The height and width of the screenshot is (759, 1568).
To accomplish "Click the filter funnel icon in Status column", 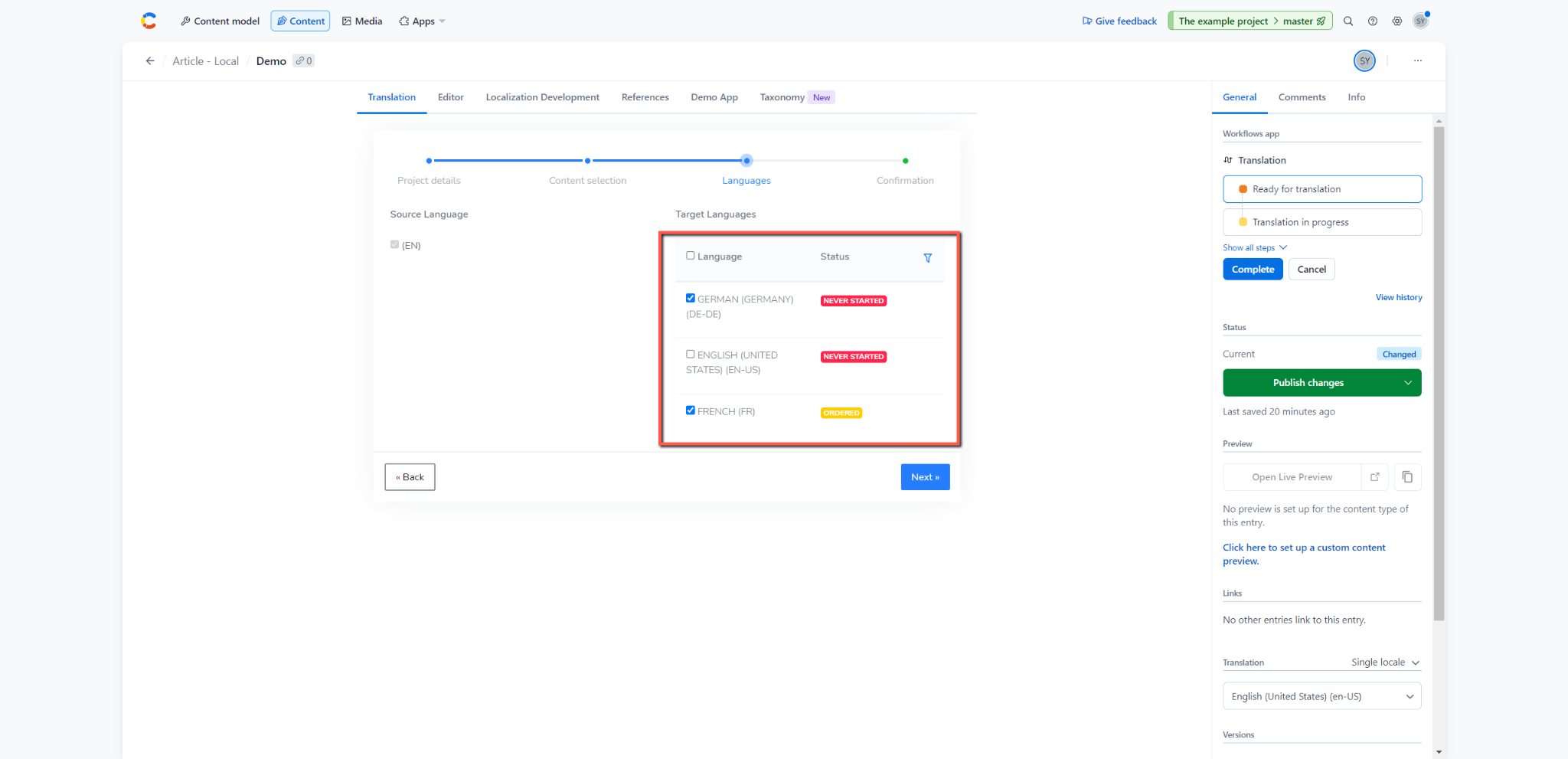I will (927, 258).
